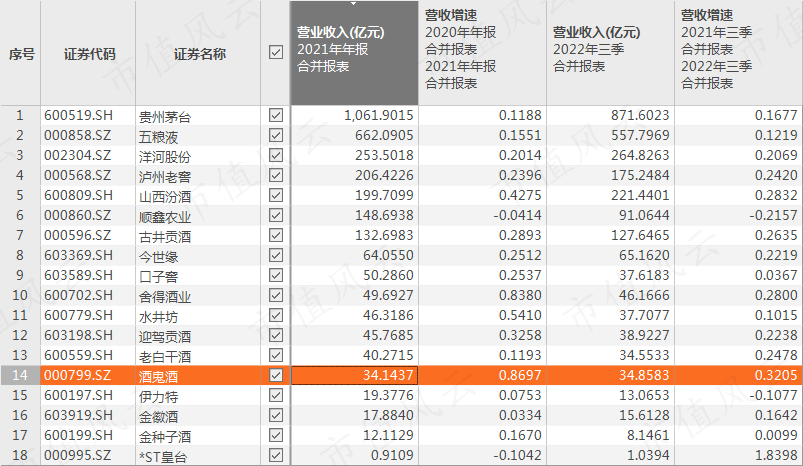
Task: Select the 泸州老窖 name cell
Action: (x=198, y=176)
